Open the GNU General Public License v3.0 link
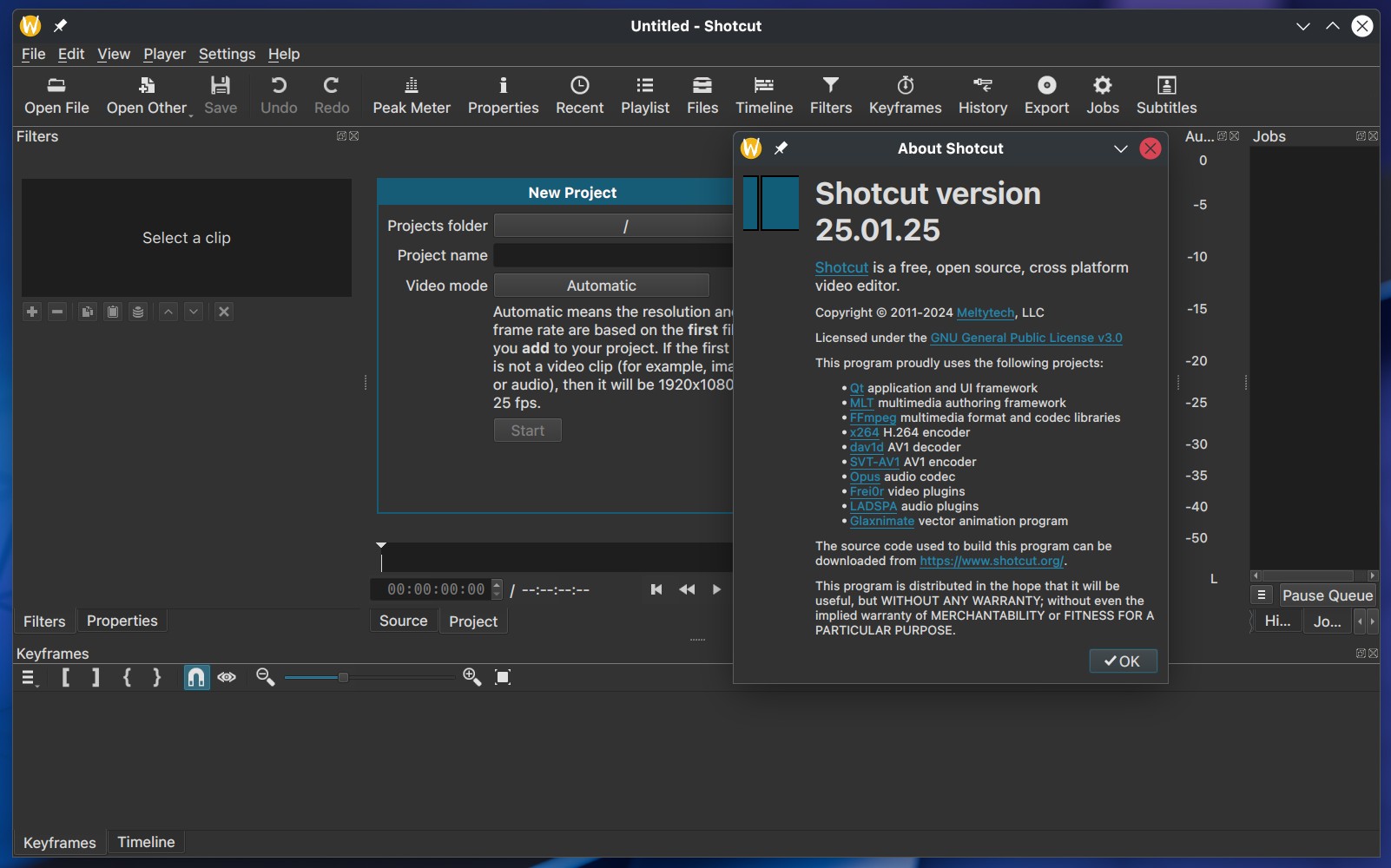The width and height of the screenshot is (1391, 868). pos(1026,338)
